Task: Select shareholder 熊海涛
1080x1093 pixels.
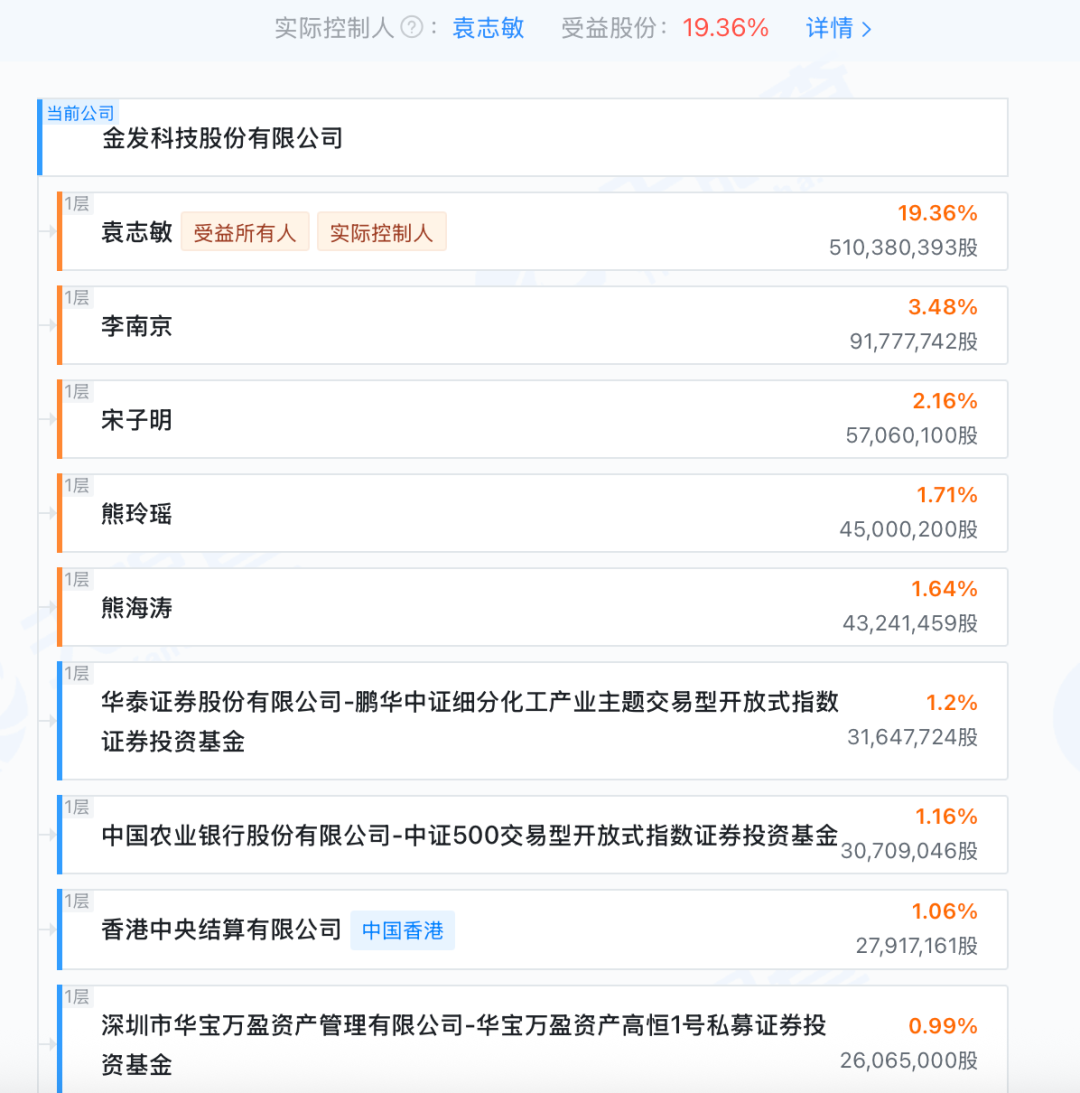Action: [x=137, y=608]
